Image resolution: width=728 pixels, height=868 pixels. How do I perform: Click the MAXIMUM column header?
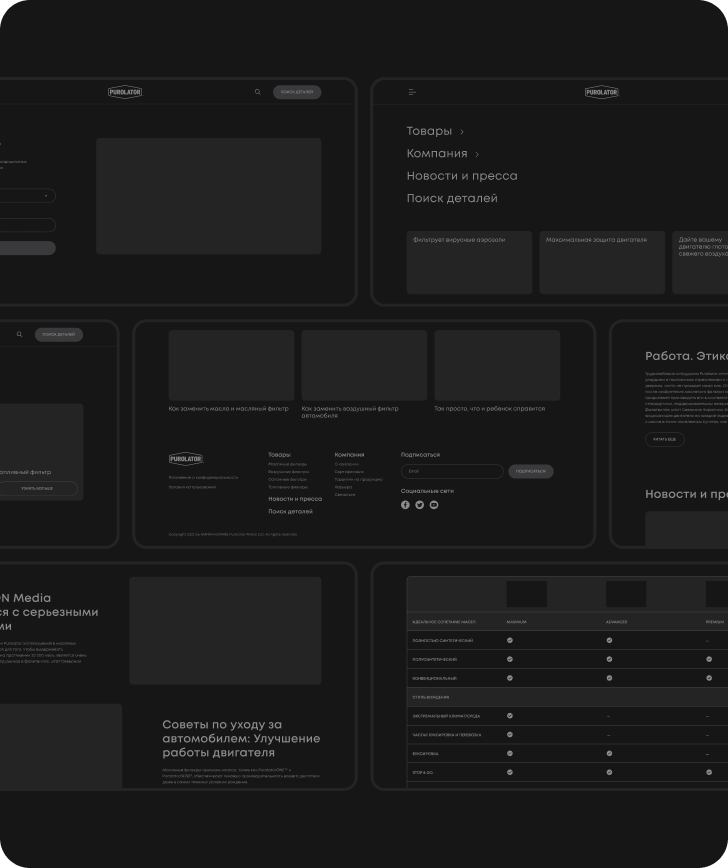[x=517, y=622]
